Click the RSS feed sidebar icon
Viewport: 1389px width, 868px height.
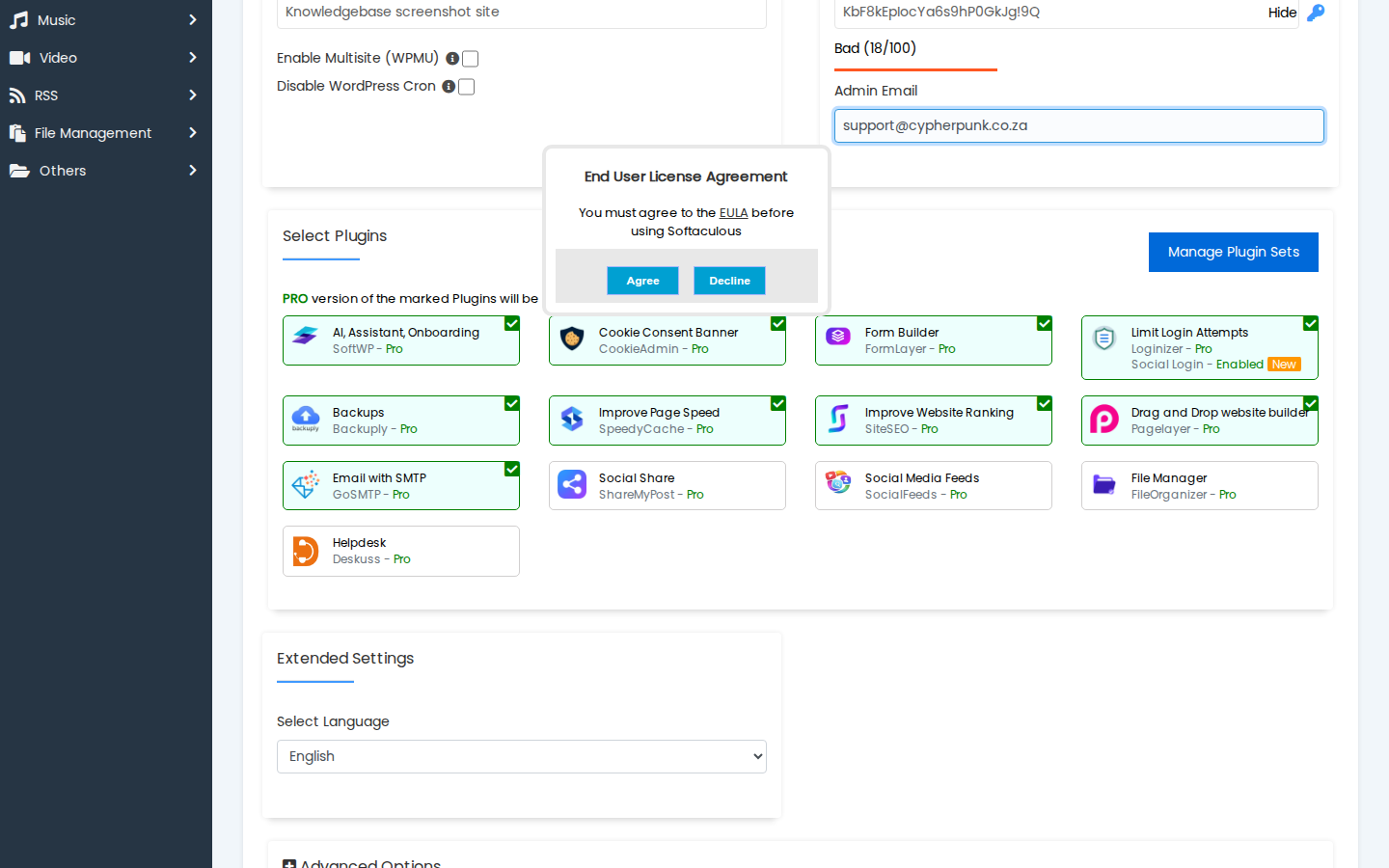pos(17,95)
